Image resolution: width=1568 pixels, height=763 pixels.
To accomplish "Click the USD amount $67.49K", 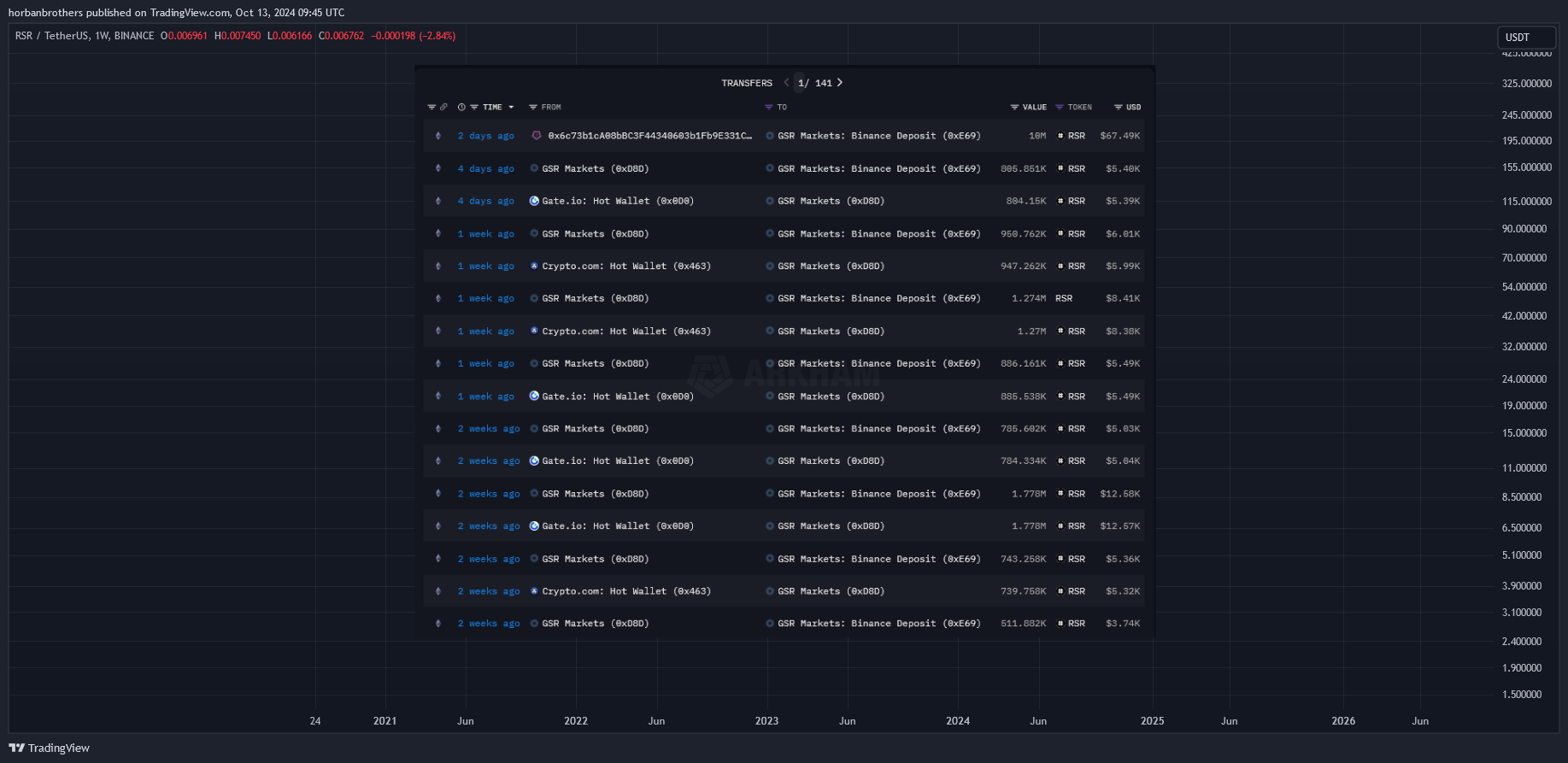I will tap(1120, 136).
